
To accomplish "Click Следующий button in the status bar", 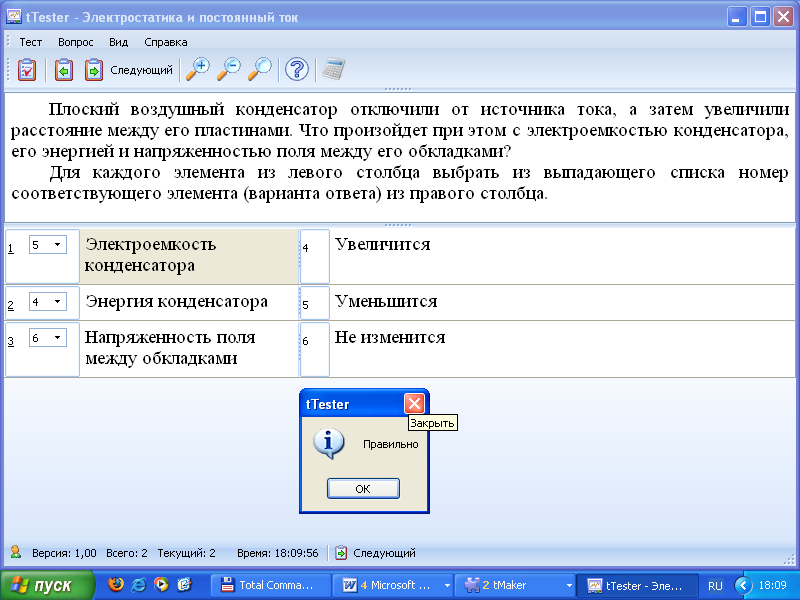I will (x=375, y=553).
